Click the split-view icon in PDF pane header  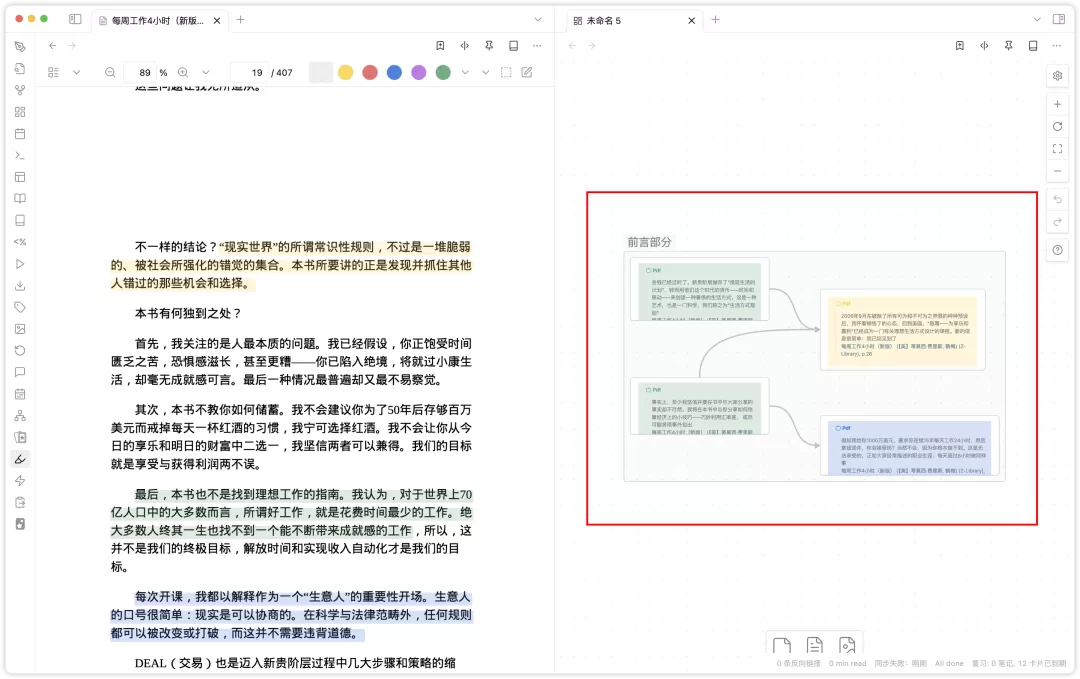point(465,45)
